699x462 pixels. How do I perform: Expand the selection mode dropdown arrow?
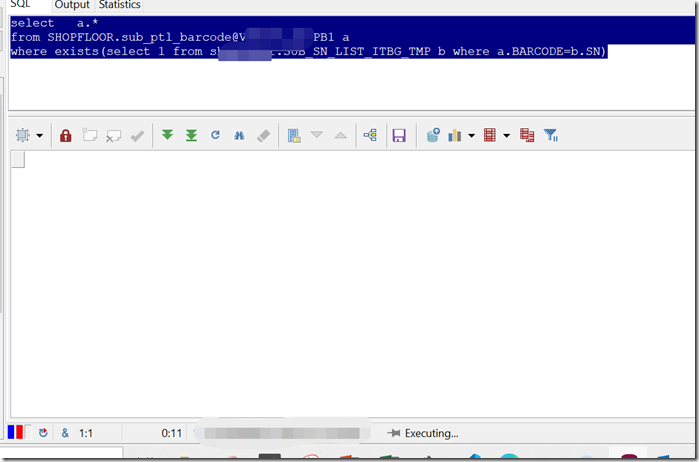point(40,136)
